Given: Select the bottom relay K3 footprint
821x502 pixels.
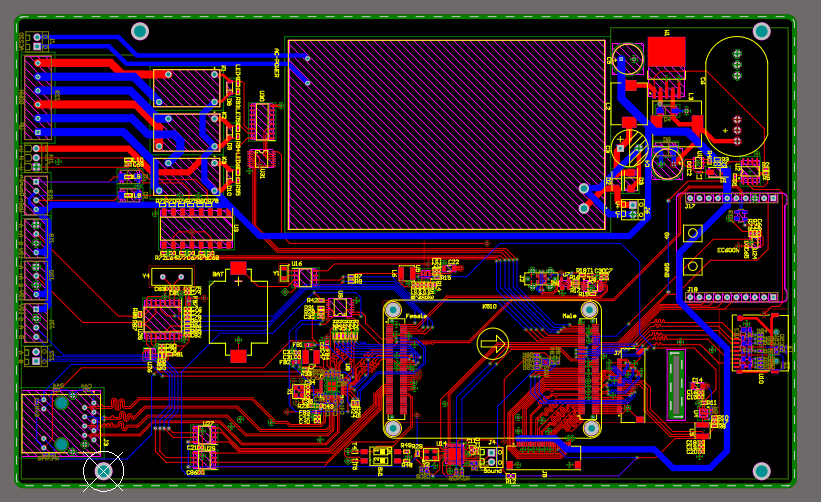Looking at the screenshot, I should tap(186, 176).
